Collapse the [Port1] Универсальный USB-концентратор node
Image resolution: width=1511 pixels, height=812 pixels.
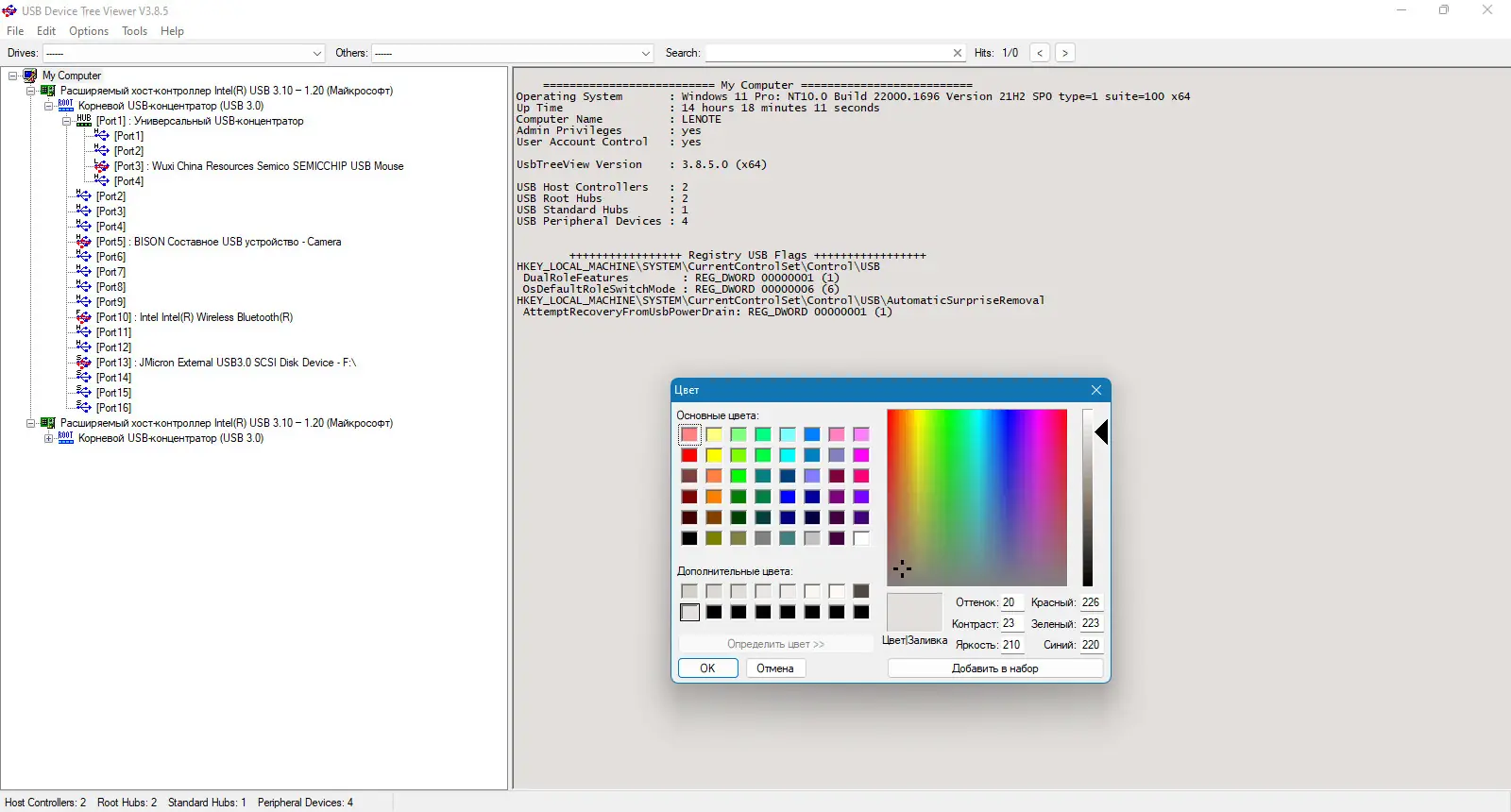pyautogui.click(x=67, y=121)
